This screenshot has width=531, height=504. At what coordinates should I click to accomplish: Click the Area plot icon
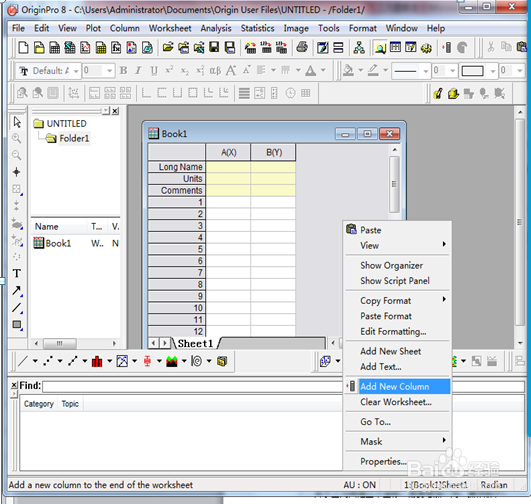(x=172, y=361)
